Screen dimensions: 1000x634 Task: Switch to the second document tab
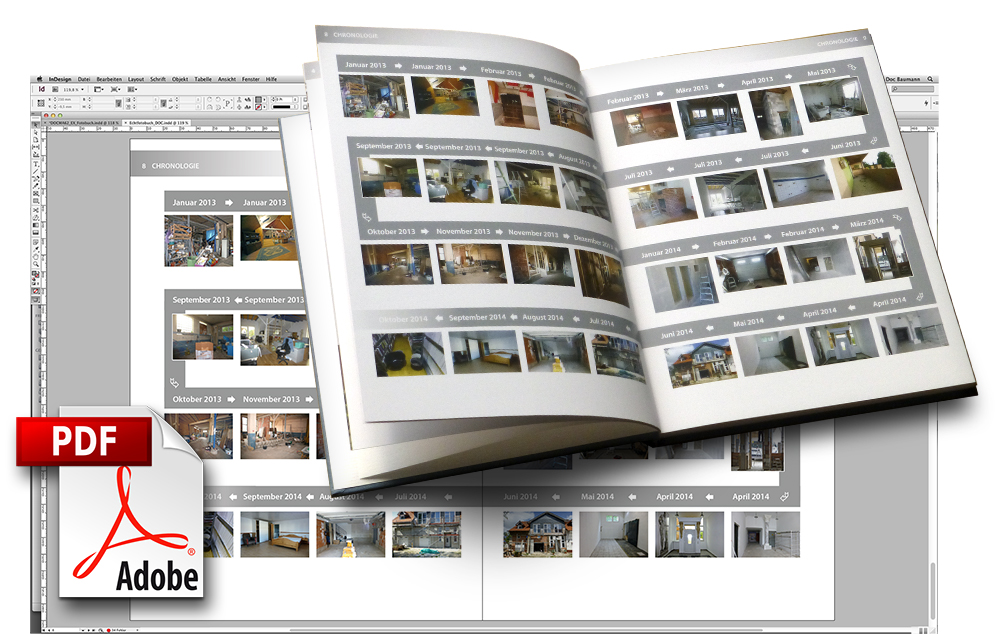(156, 122)
